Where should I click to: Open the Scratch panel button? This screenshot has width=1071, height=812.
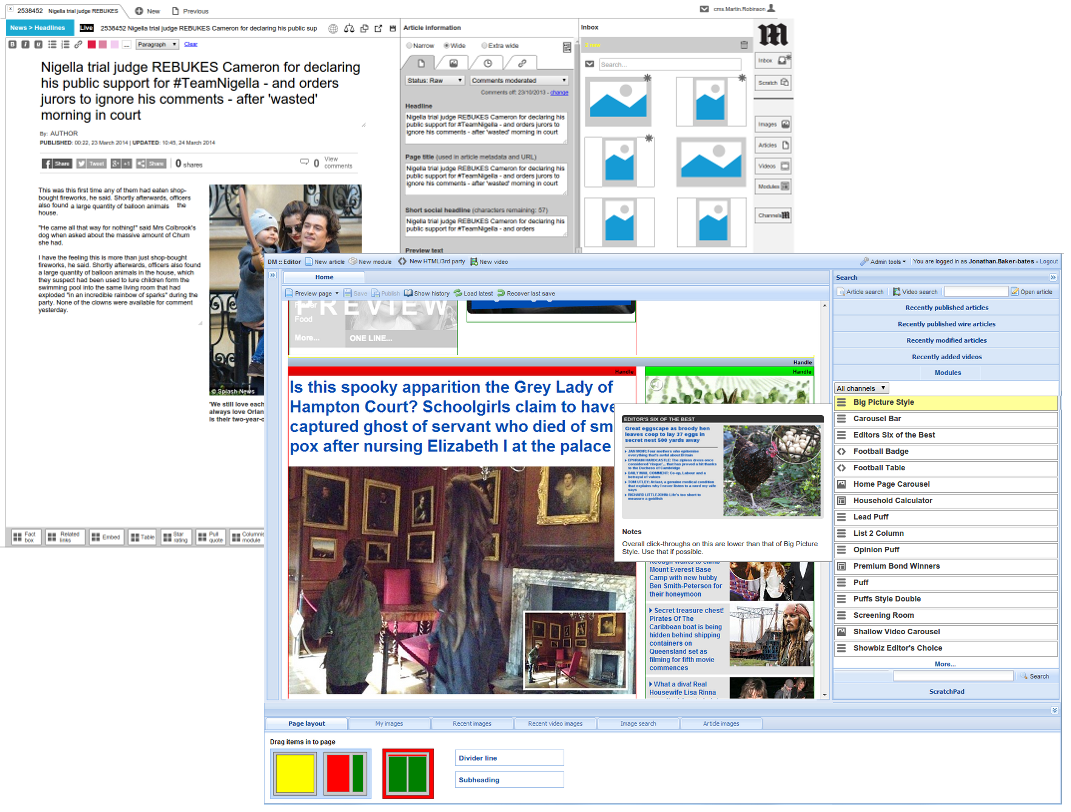773,83
